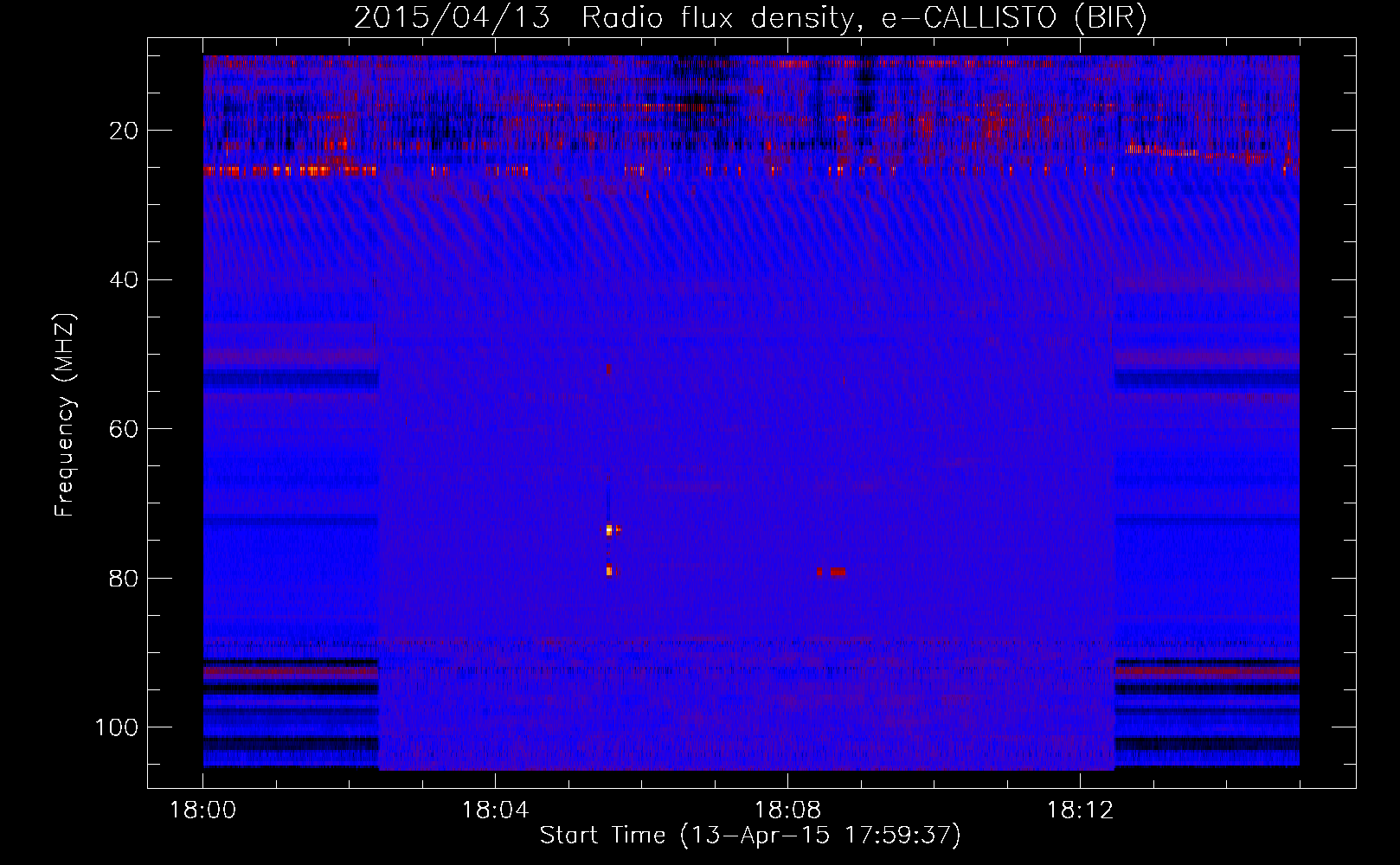This screenshot has width=1400, height=865.
Task: Click the 'Frequency (MHZ)' axis label
Action: 65,414
